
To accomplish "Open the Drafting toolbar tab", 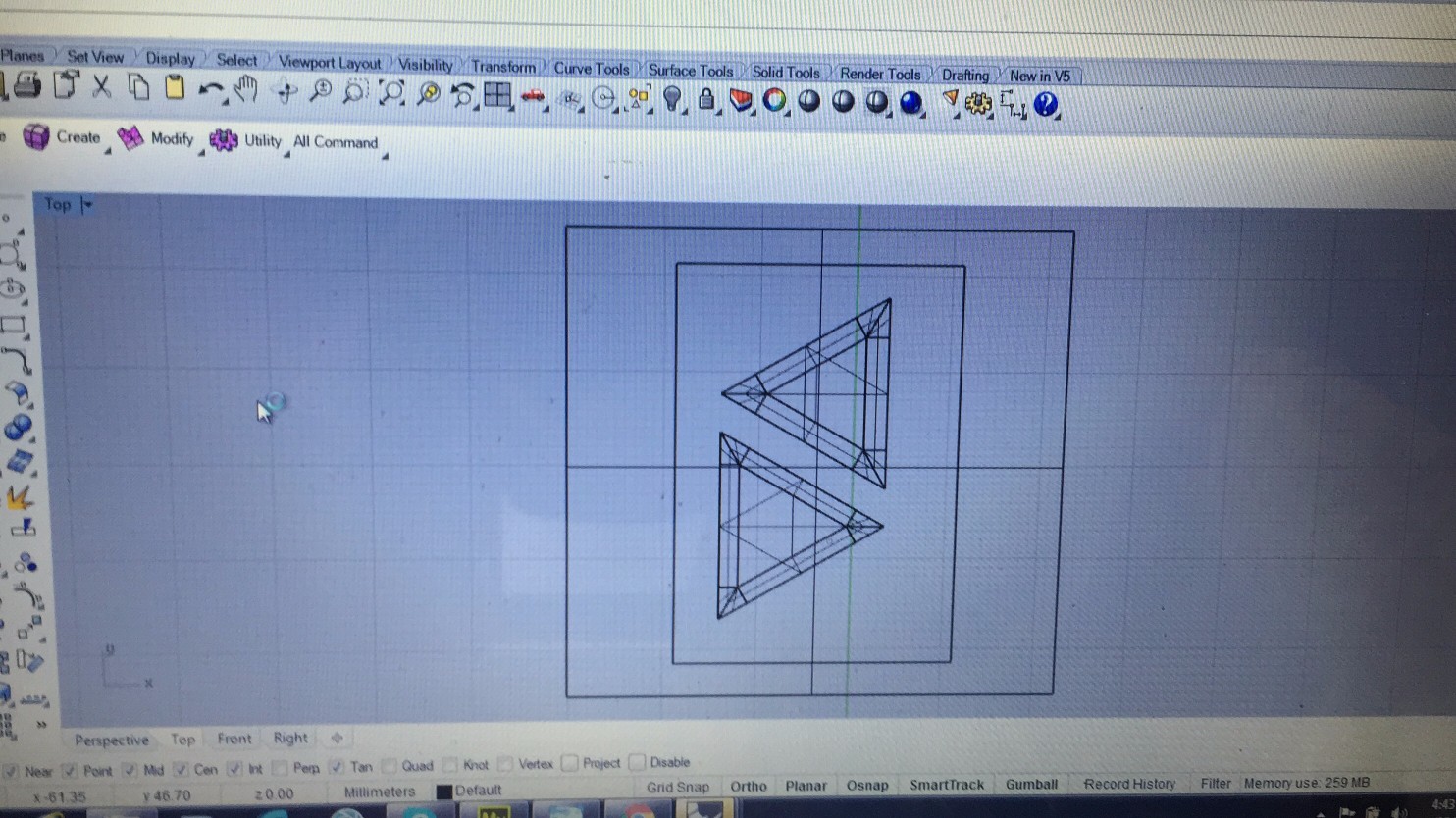I will [965, 75].
